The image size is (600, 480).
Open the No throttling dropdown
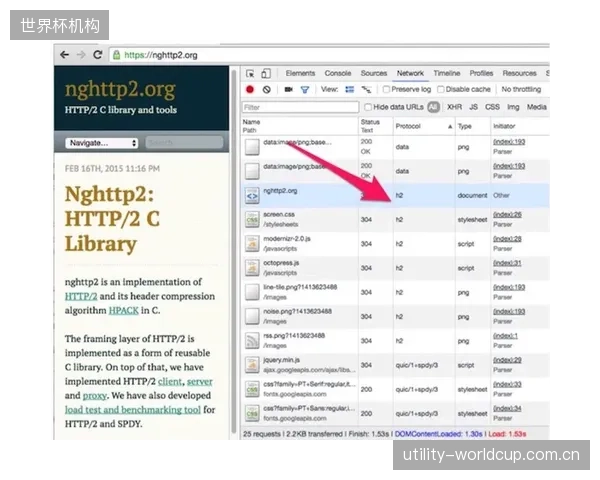pos(521,89)
